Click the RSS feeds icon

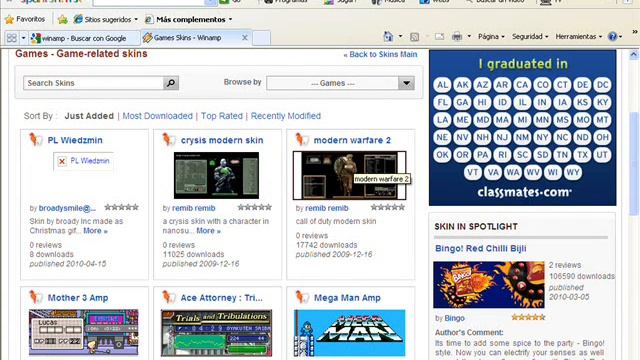(414, 37)
